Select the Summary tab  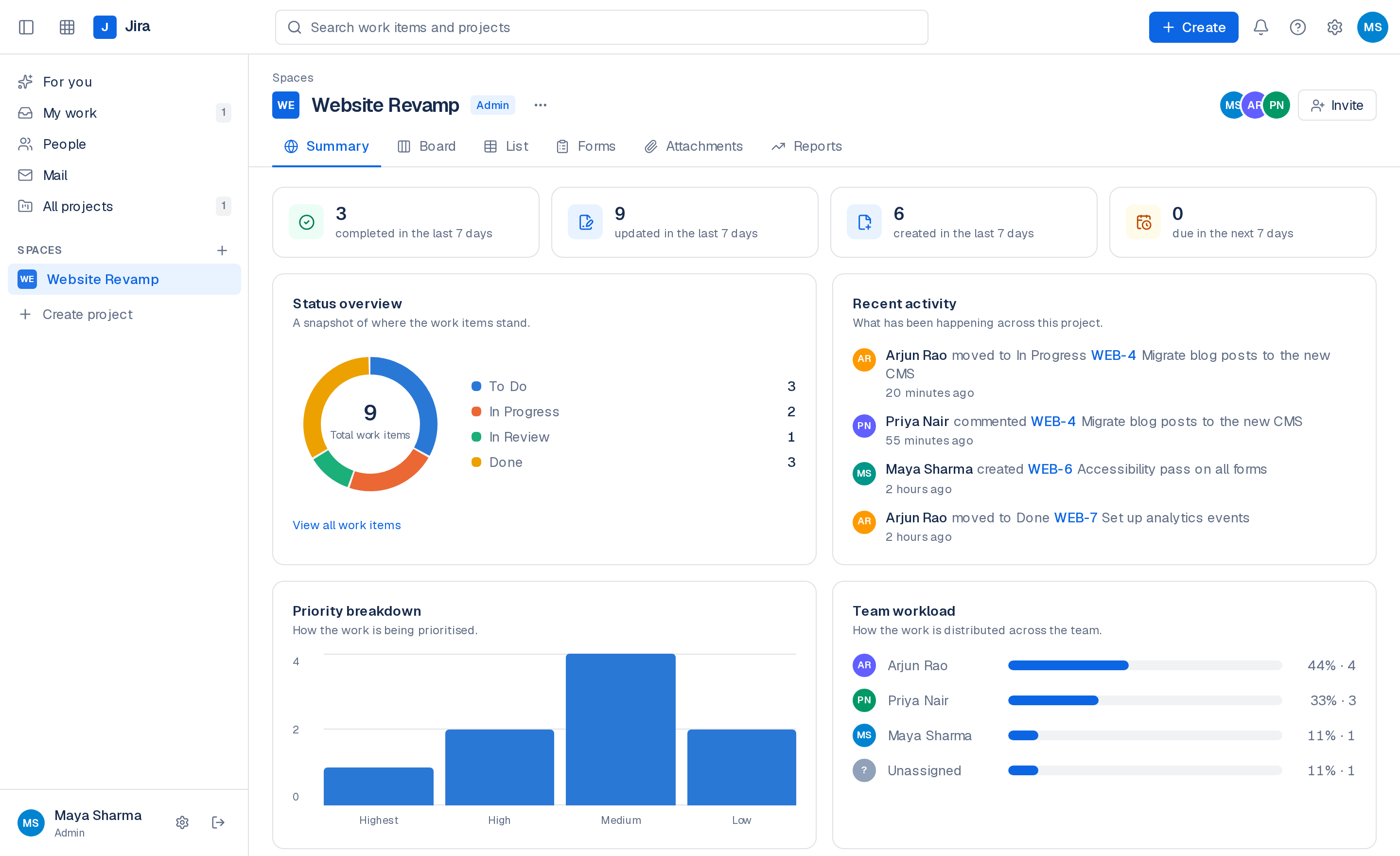(327, 147)
